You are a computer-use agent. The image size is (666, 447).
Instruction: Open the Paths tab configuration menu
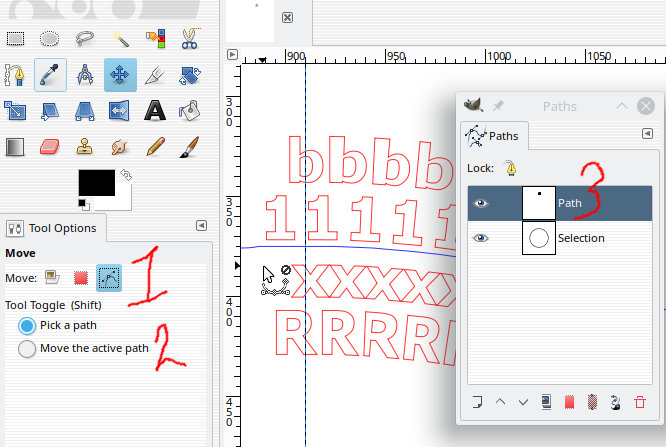click(x=647, y=134)
